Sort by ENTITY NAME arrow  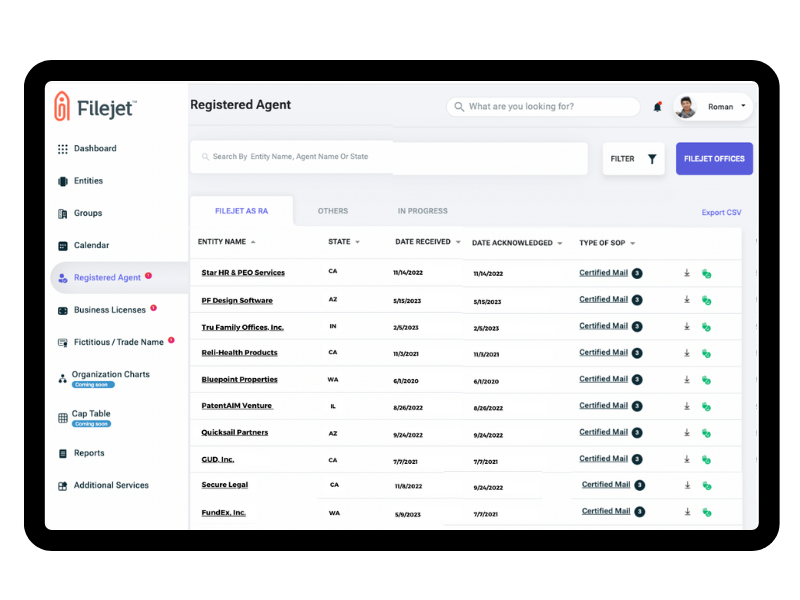253,242
